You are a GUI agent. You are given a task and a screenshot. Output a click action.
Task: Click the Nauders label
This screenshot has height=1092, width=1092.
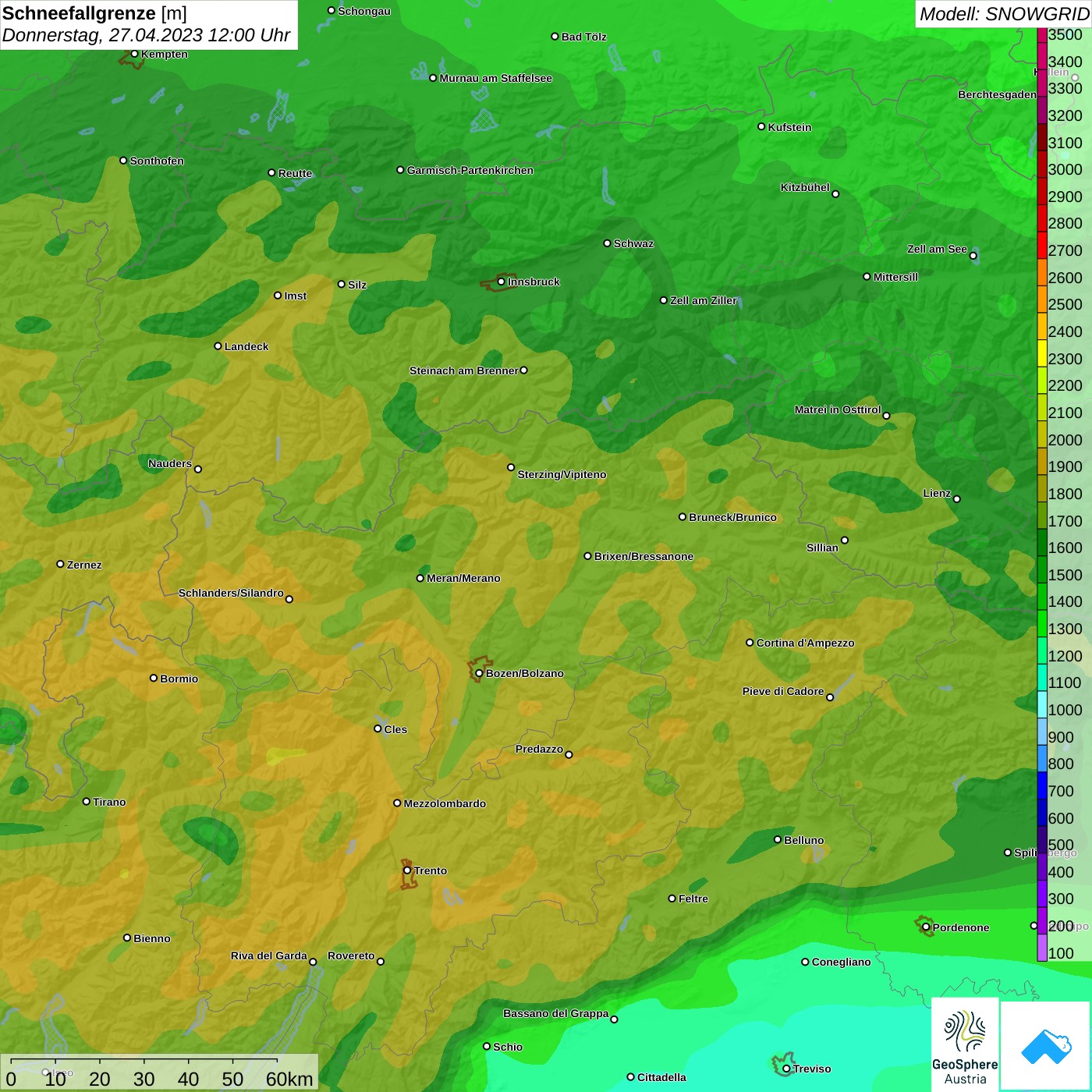tap(170, 463)
